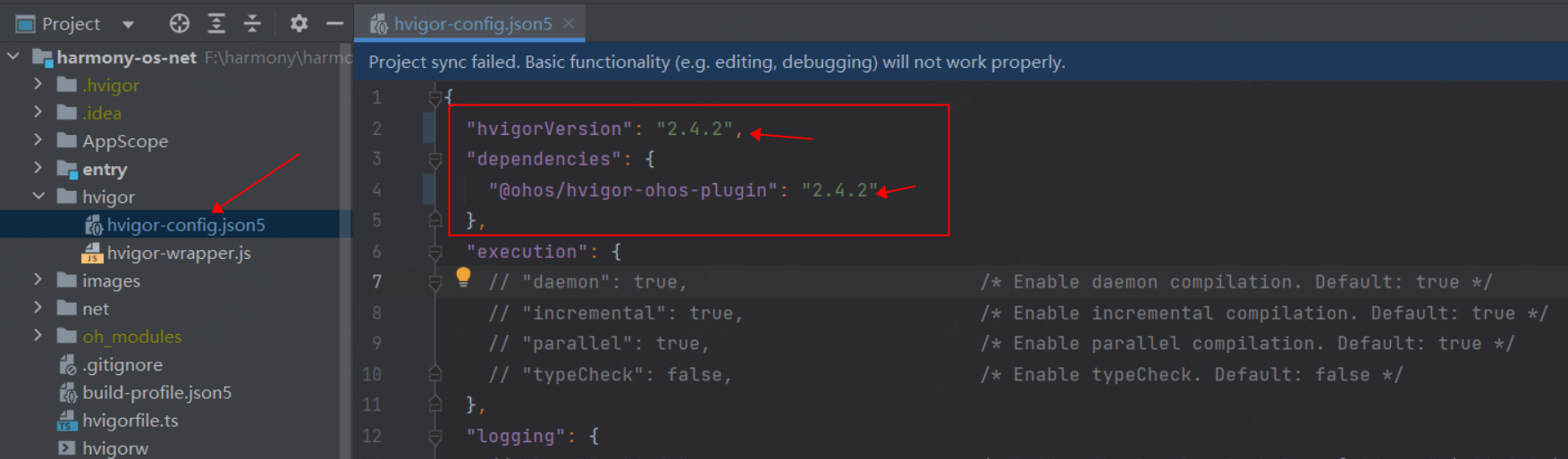
Task: Click the net folder icon
Action: pos(67,308)
